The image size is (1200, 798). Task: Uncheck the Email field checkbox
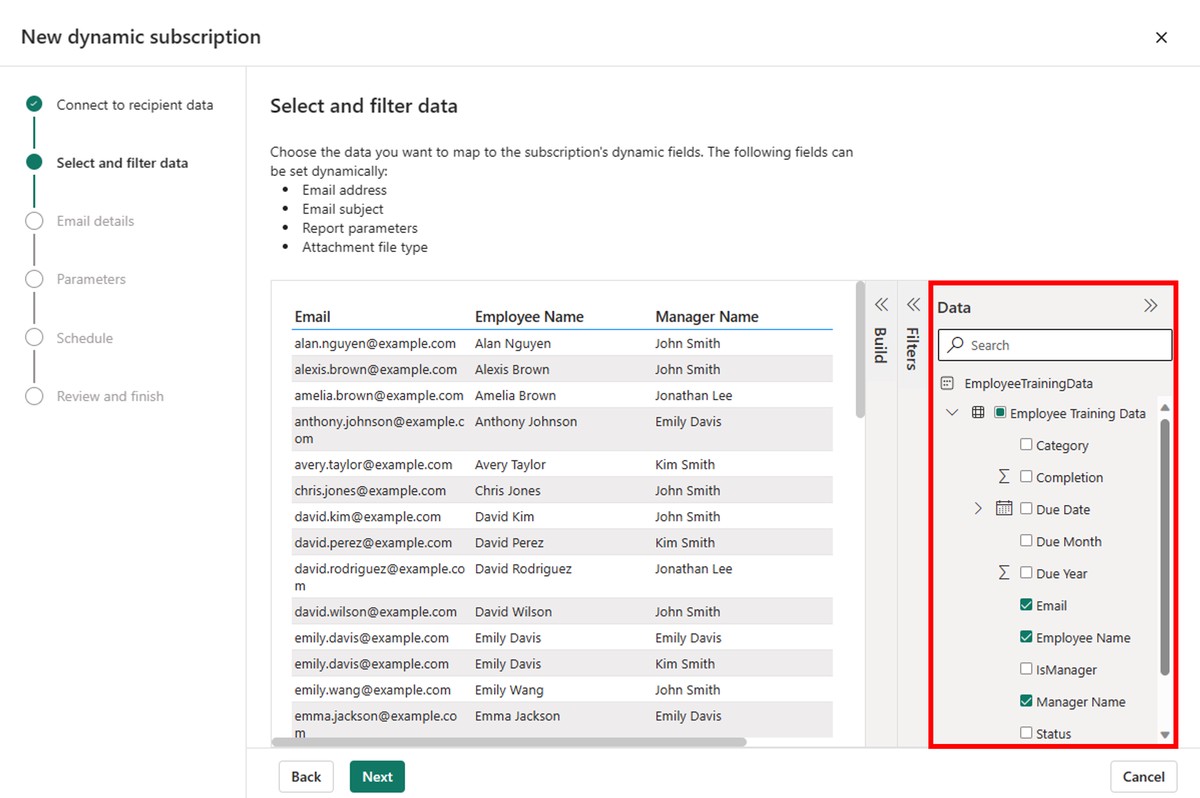point(1026,605)
